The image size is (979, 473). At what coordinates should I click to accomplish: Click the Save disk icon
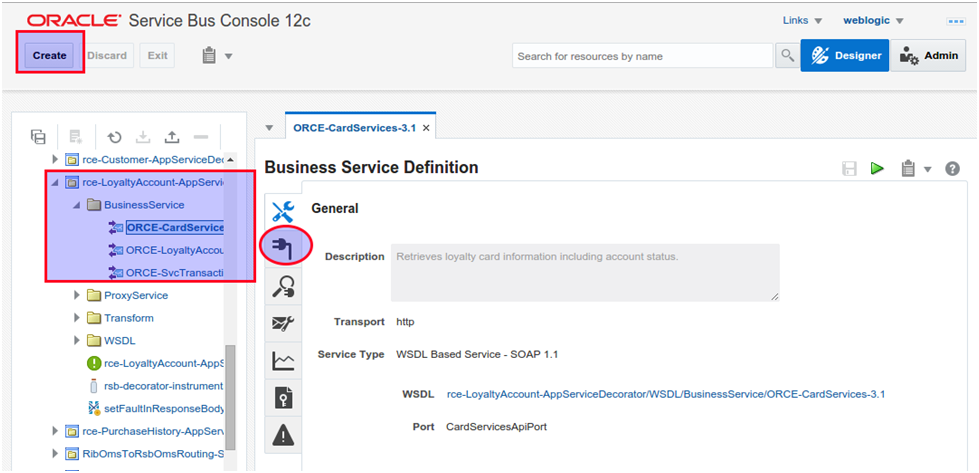(x=849, y=168)
